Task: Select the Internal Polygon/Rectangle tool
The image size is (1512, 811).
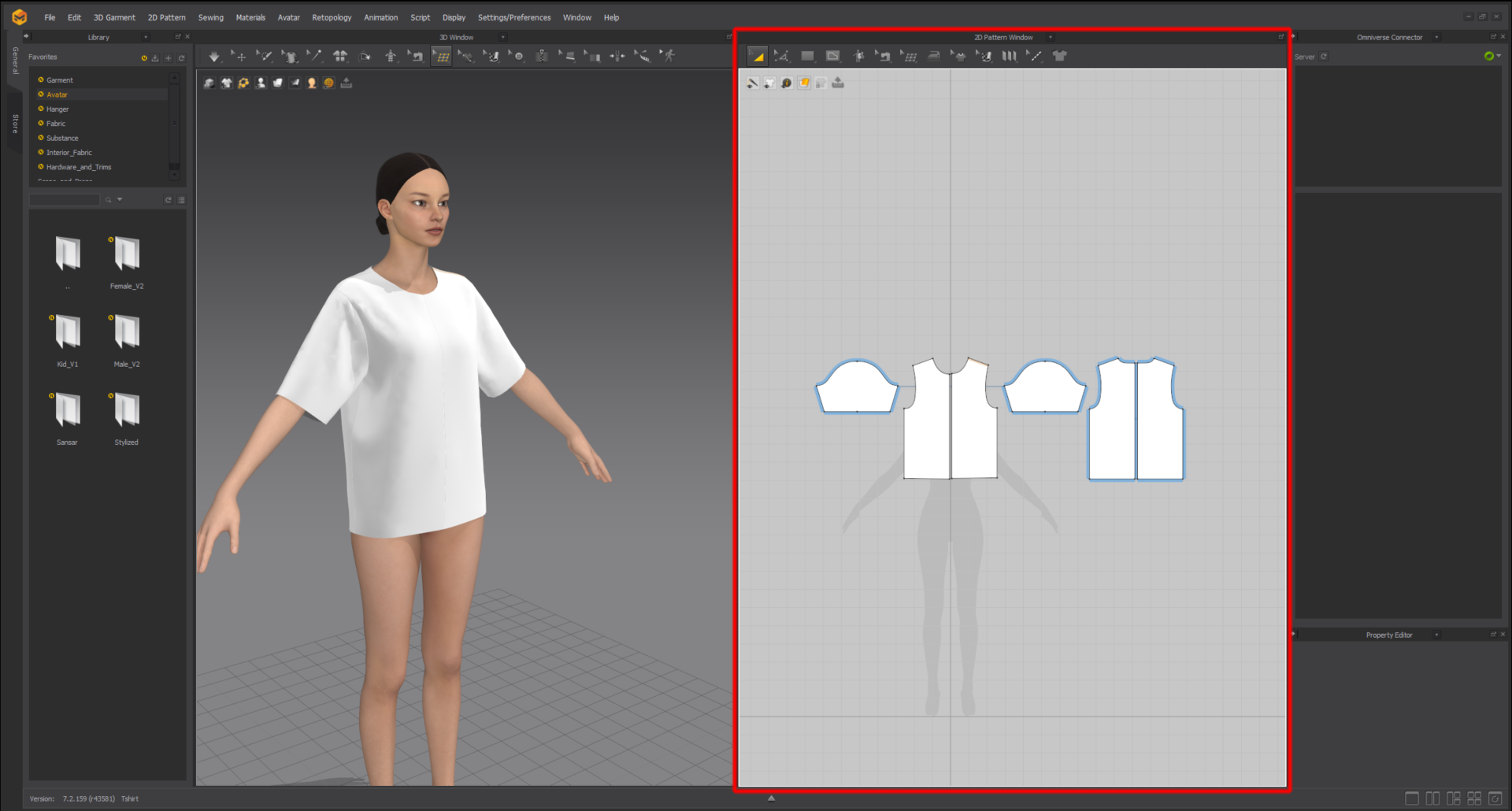Action: pyautogui.click(x=832, y=56)
